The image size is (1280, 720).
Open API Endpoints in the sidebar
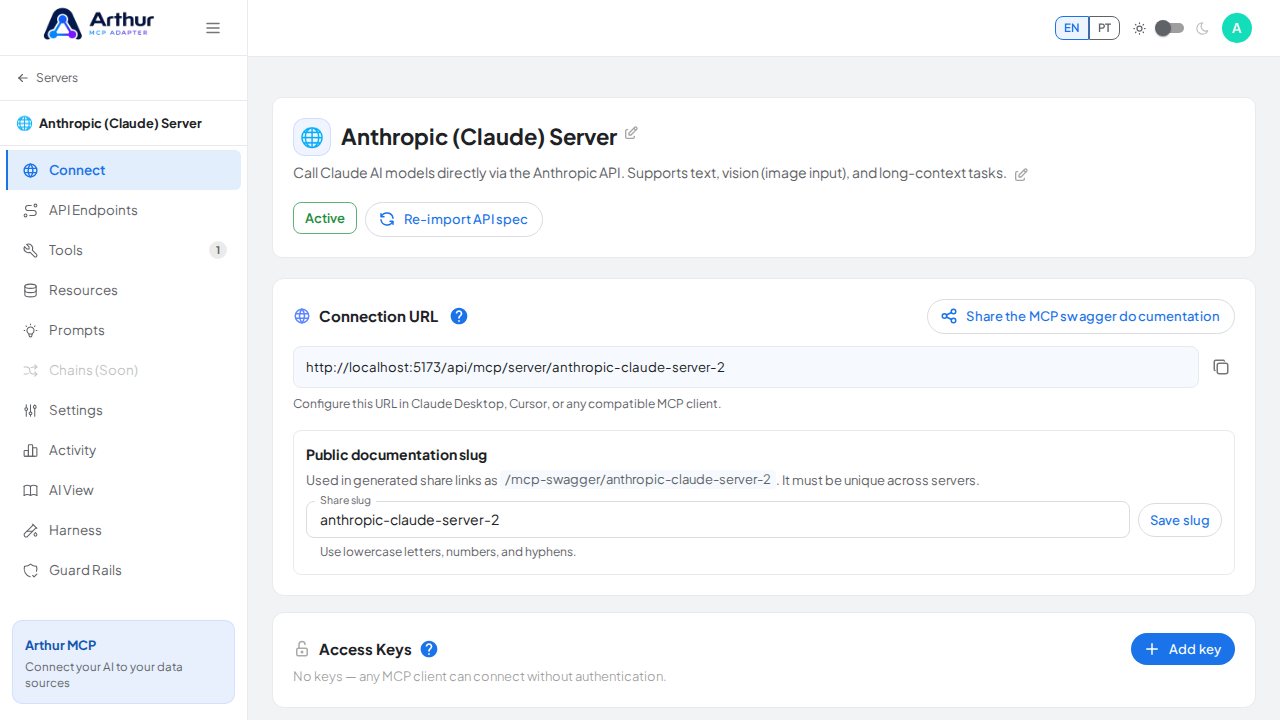tap(123, 210)
